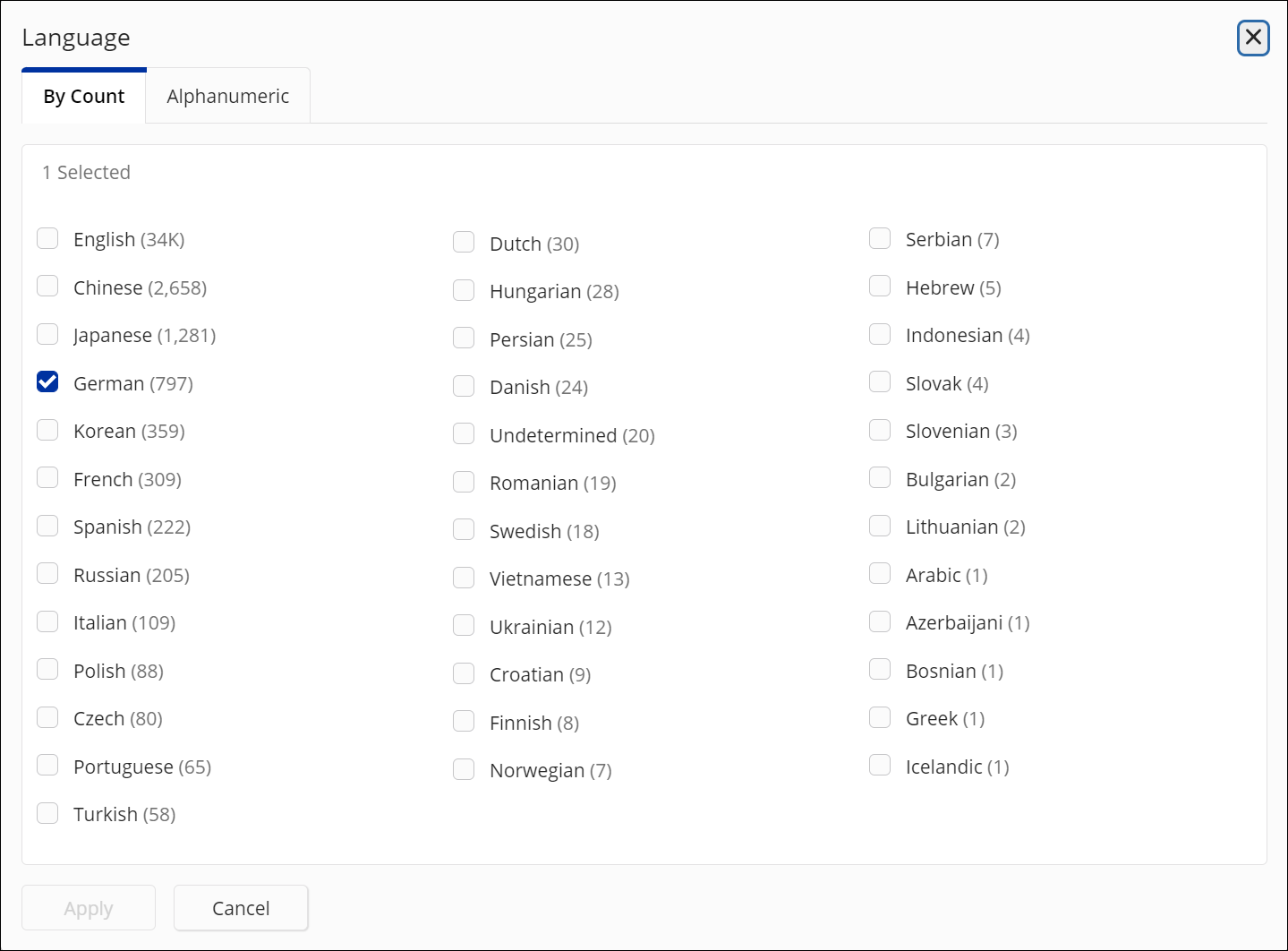This screenshot has width=1288, height=951.
Task: Click the Cancel button
Action: (x=241, y=908)
